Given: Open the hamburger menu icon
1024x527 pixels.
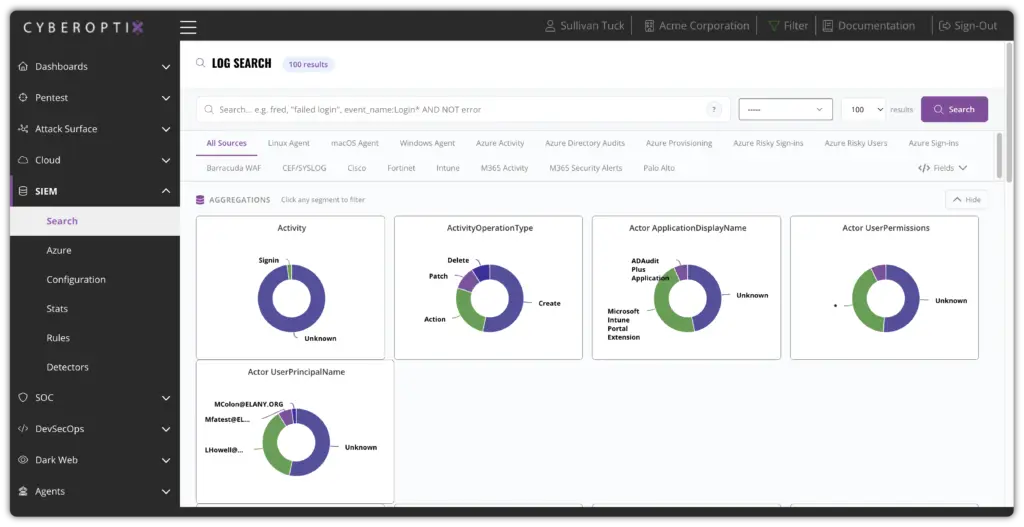Looking at the screenshot, I should [x=188, y=27].
